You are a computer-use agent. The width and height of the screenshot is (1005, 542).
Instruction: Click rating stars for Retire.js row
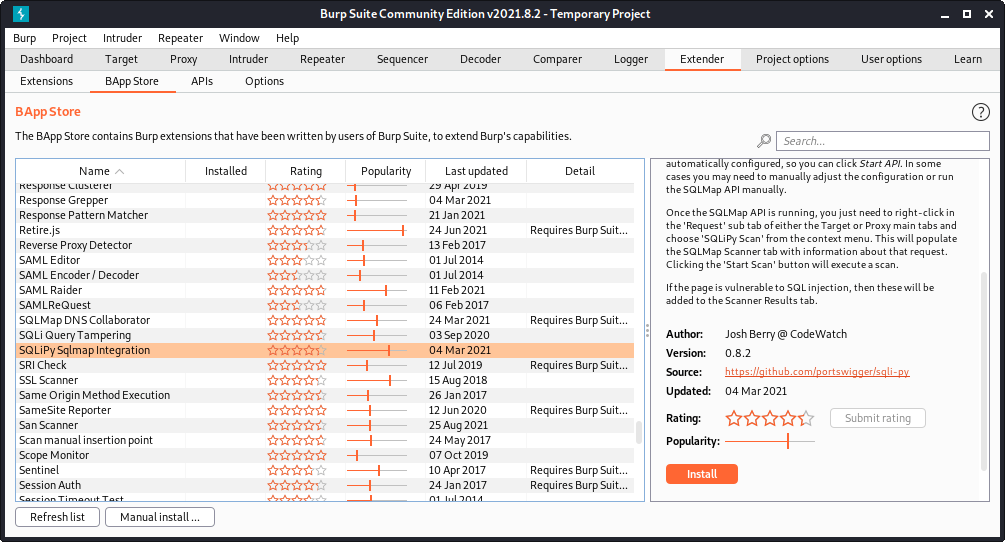point(297,230)
